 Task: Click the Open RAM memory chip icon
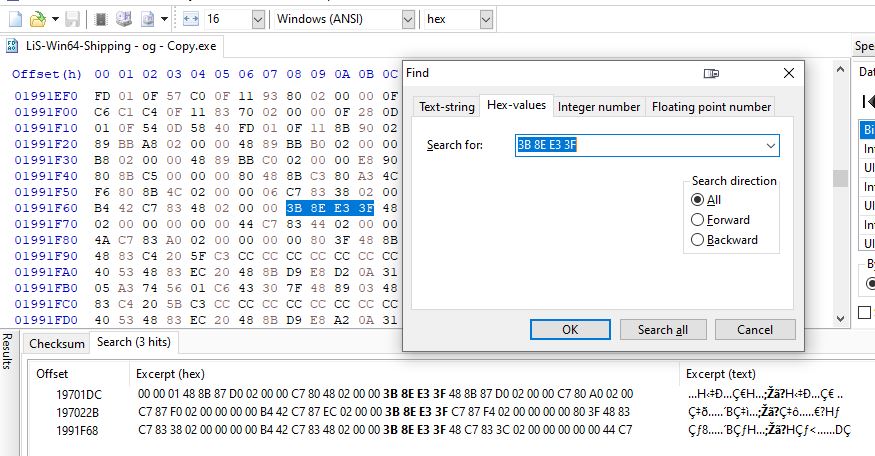coord(101,19)
